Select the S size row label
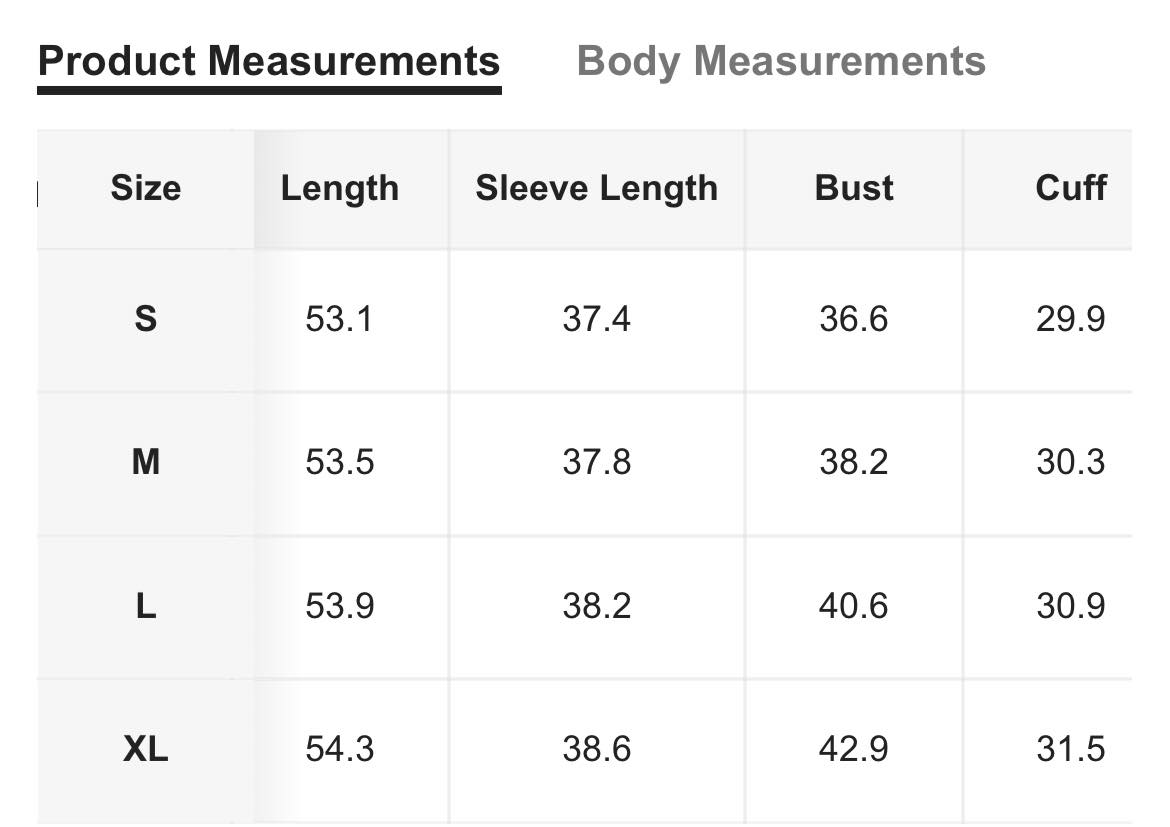Viewport: 1170px width, 827px height. [x=146, y=319]
